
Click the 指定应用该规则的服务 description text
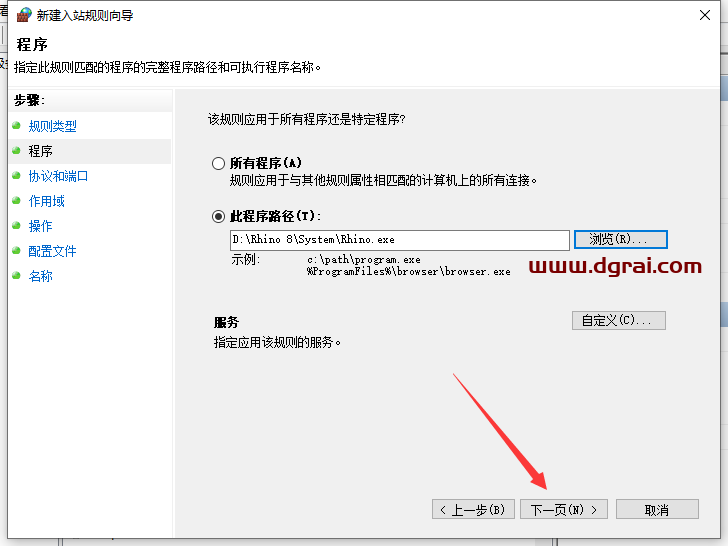click(277, 343)
